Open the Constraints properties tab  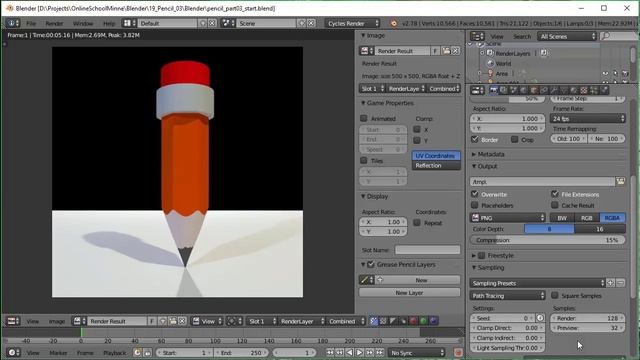pyautogui.click(x=544, y=90)
